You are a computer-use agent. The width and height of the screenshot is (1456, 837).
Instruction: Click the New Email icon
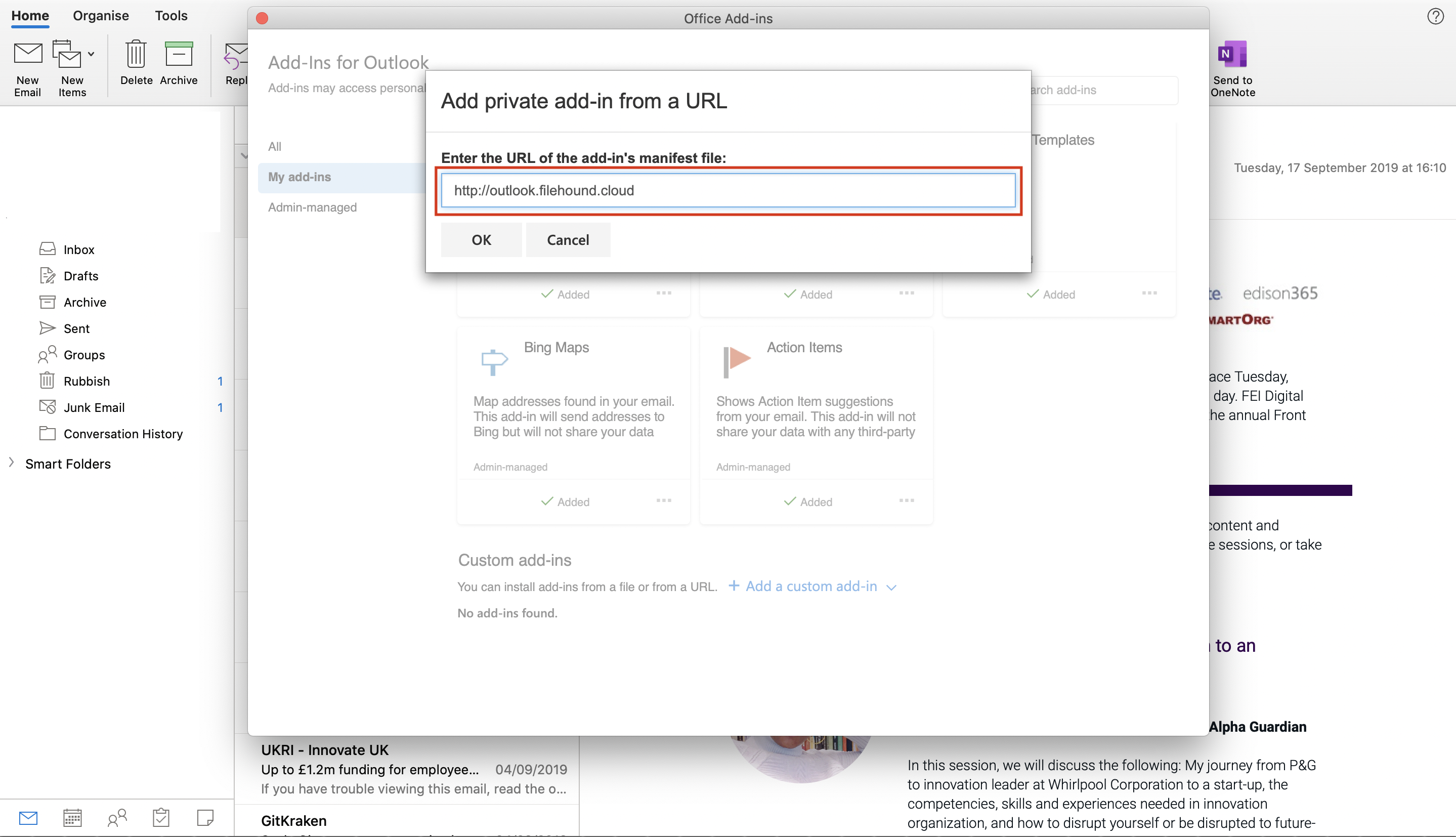point(28,55)
